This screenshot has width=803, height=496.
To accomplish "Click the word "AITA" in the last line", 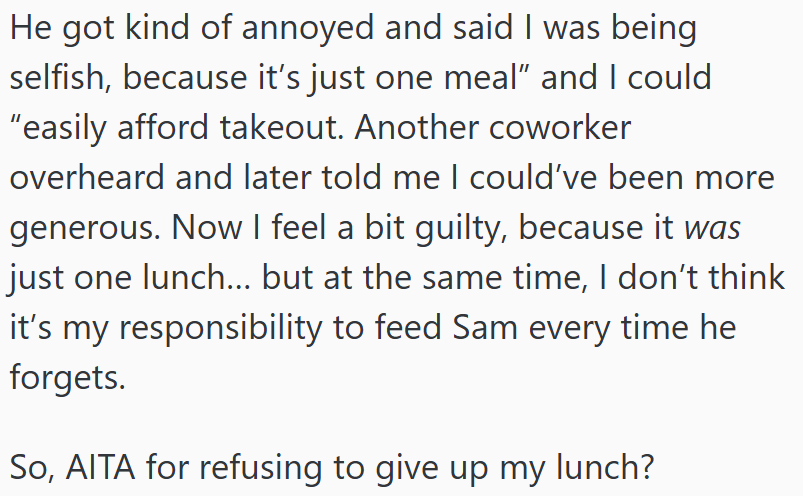I will [100, 467].
